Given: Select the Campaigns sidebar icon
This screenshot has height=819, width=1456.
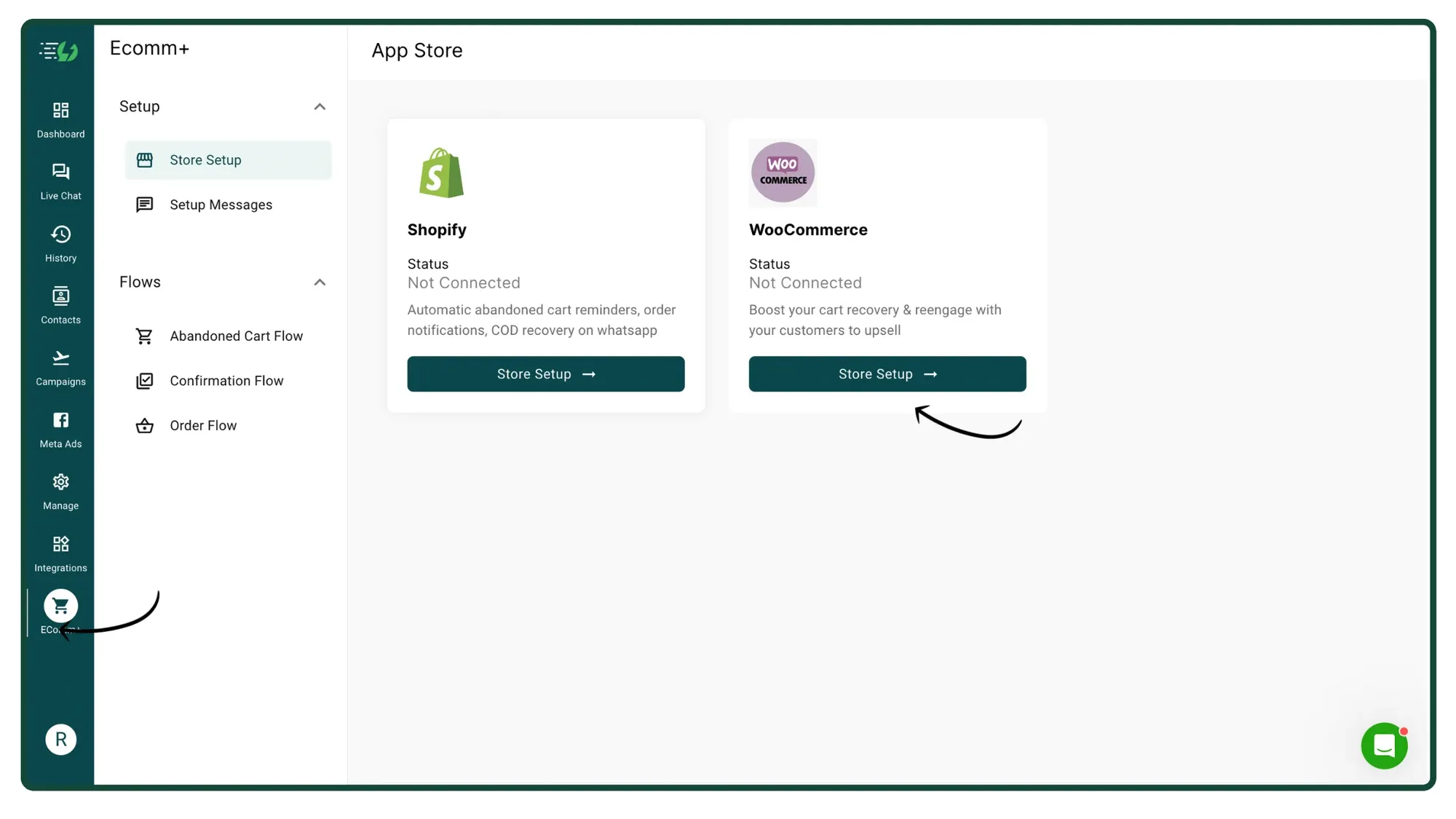Looking at the screenshot, I should point(60,366).
